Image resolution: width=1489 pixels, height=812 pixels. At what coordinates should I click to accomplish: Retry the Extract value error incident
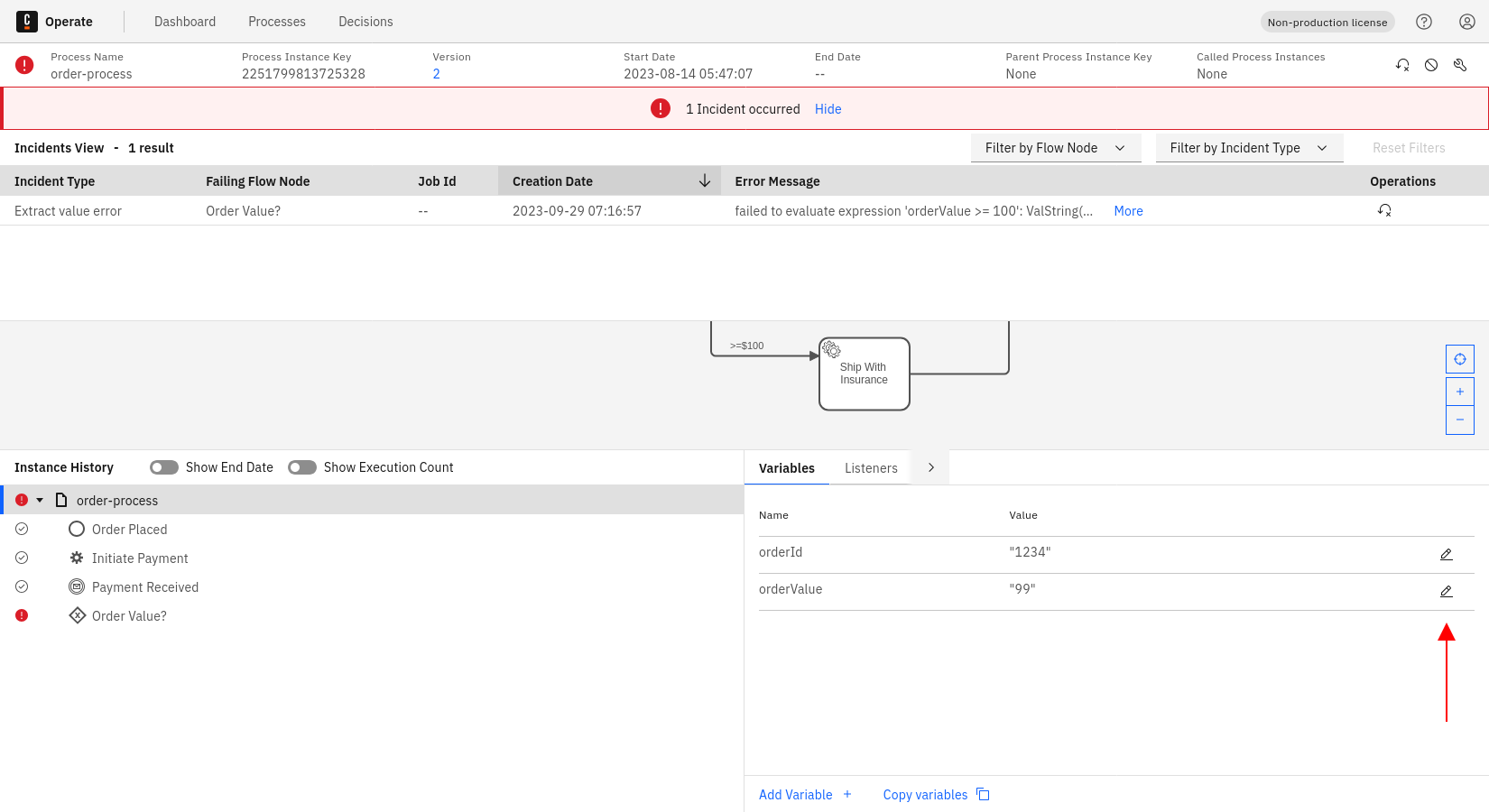(1384, 210)
